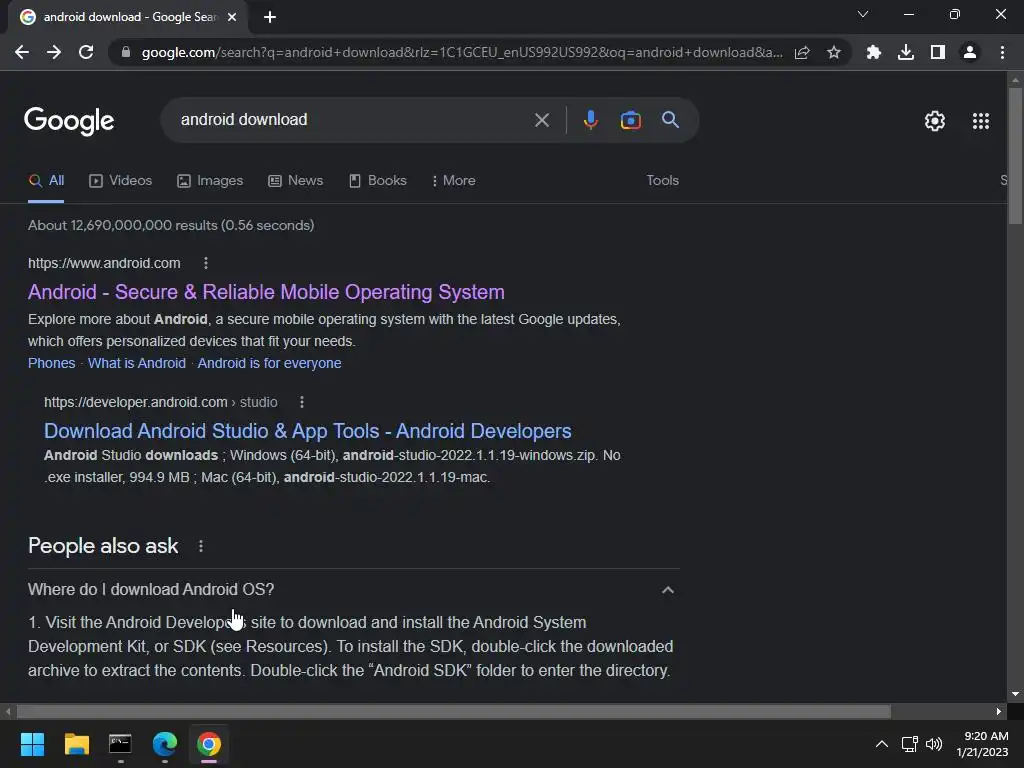Switch to Videos results
Screen dimensions: 1024x768
click(x=120, y=181)
